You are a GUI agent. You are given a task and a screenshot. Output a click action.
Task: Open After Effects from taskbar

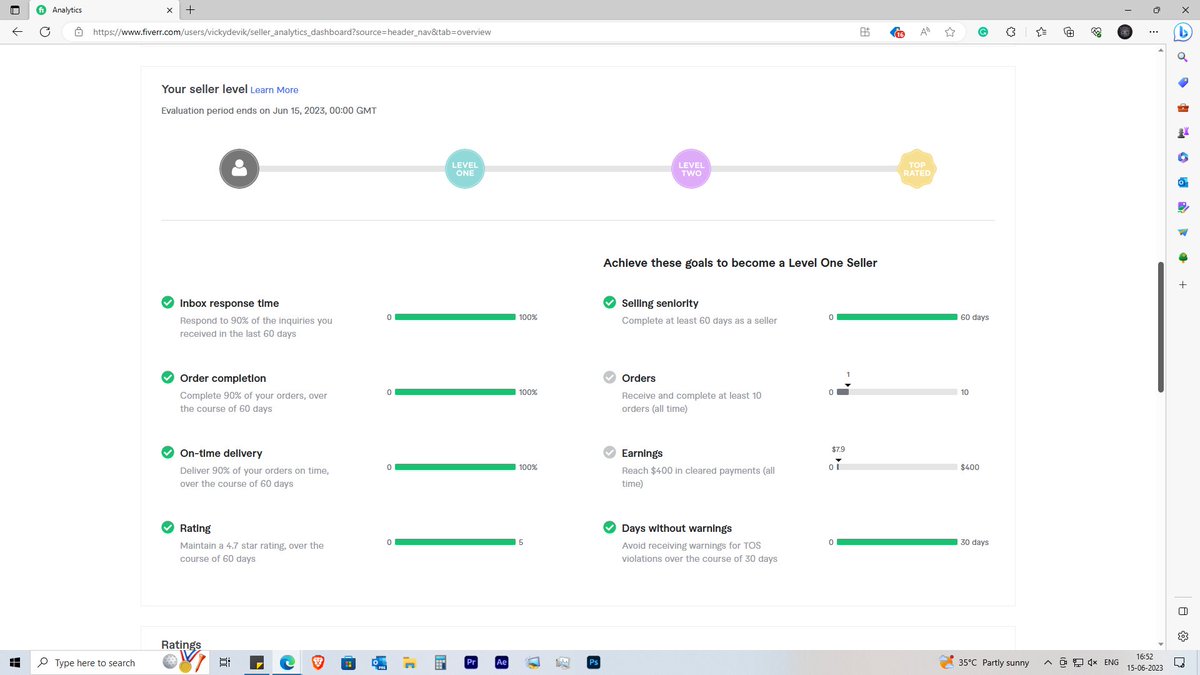coord(502,662)
